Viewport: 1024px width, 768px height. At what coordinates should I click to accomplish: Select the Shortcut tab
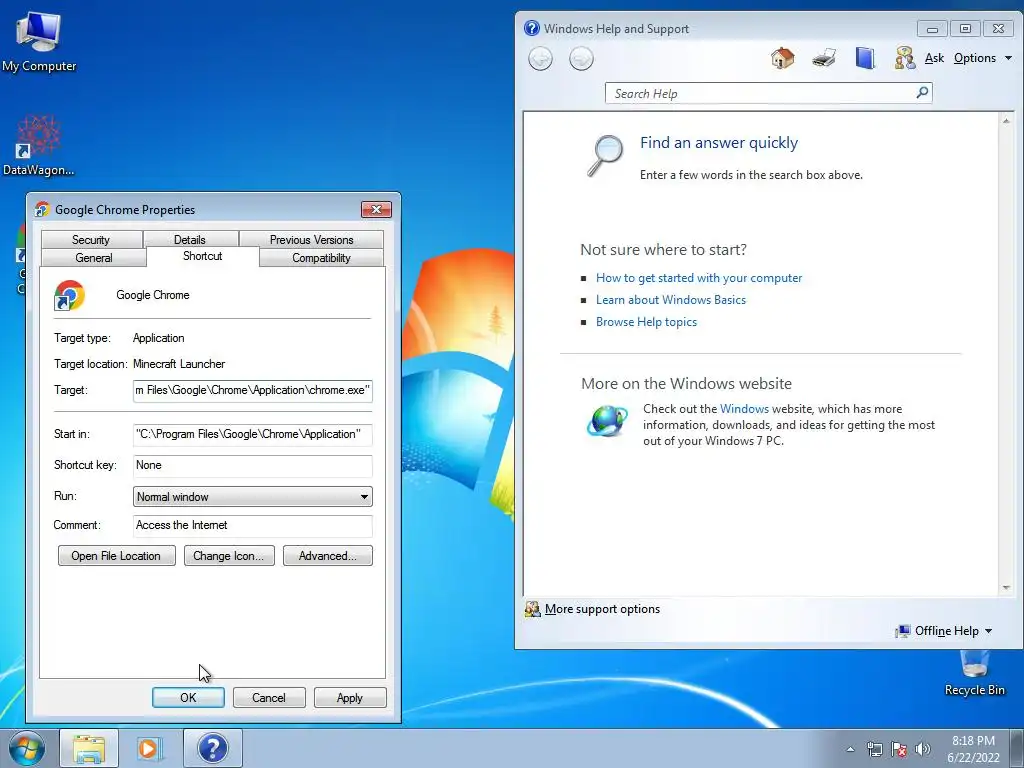point(202,257)
